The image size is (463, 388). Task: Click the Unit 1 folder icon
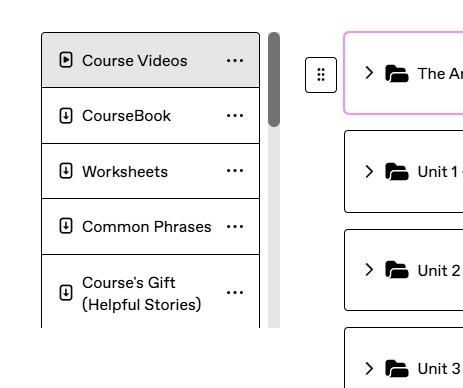point(396,172)
